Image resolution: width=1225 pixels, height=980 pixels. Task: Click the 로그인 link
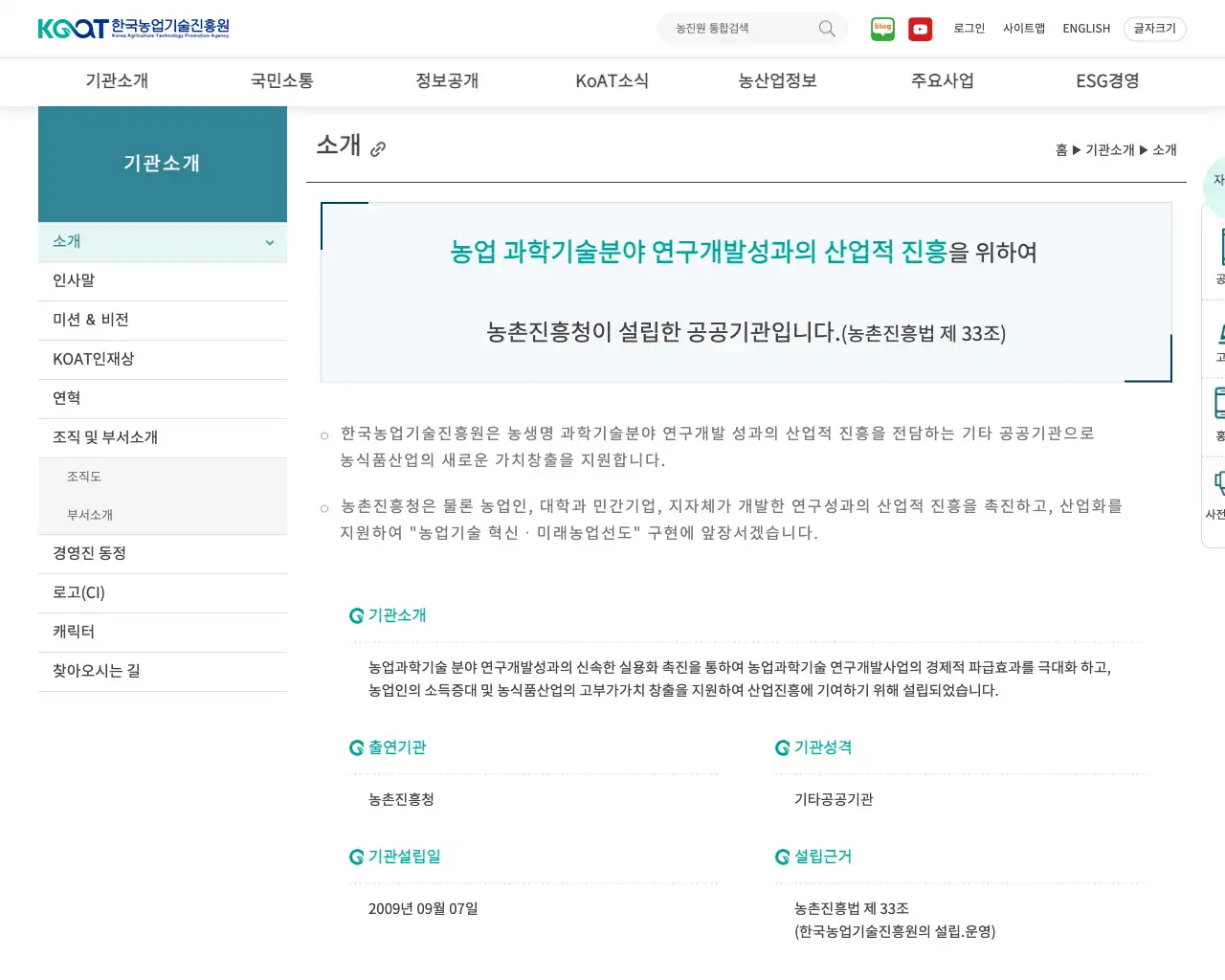(969, 29)
